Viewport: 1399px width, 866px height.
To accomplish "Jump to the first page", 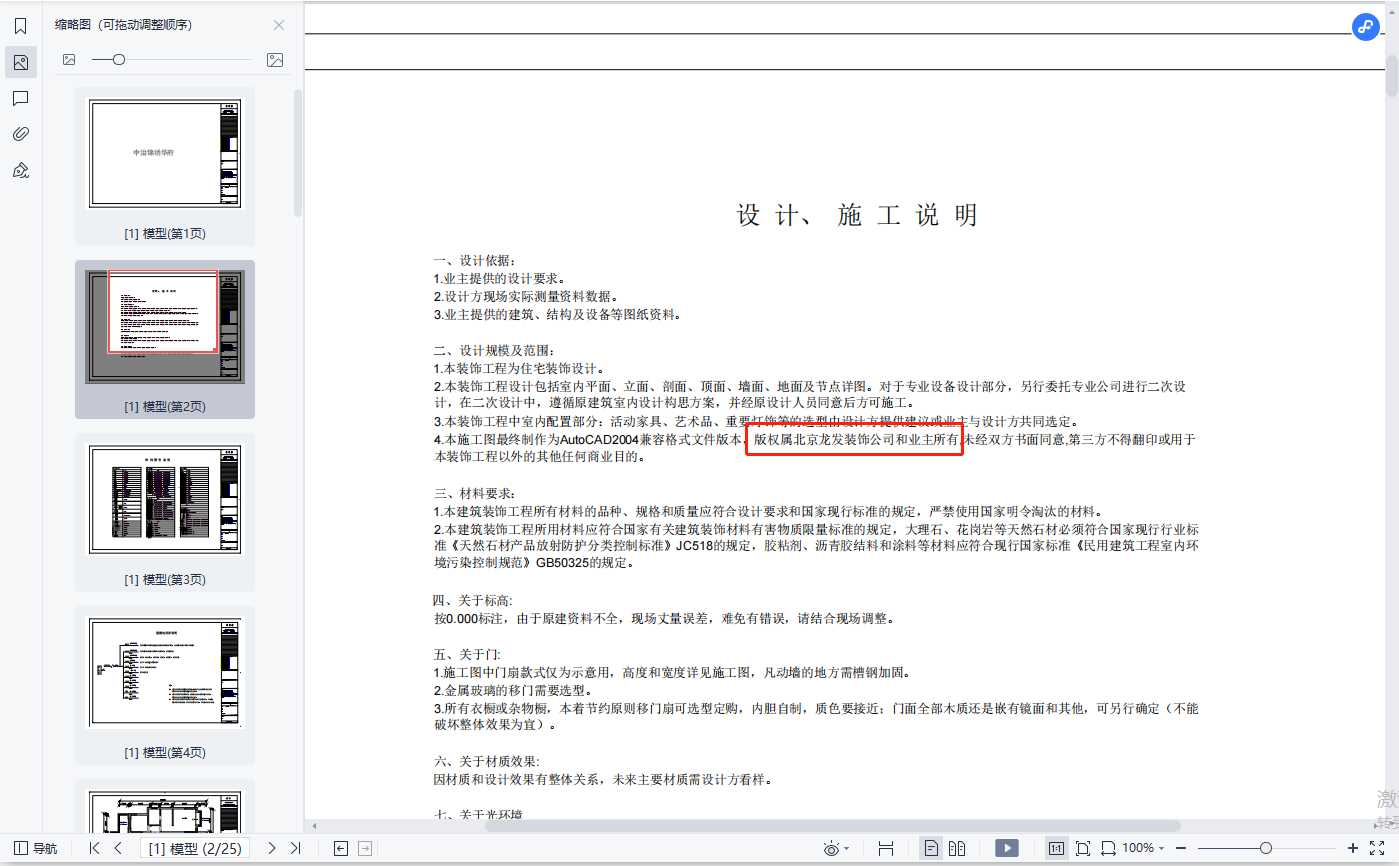I will [x=95, y=848].
